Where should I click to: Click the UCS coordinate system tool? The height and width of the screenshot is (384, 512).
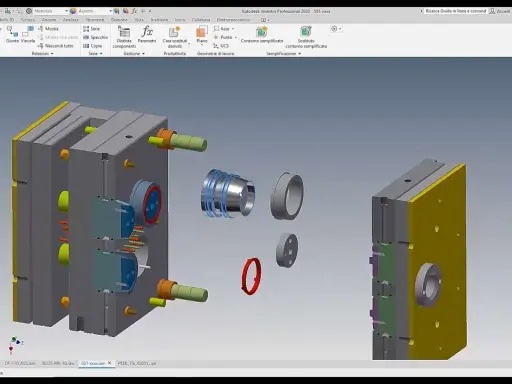[x=221, y=46]
